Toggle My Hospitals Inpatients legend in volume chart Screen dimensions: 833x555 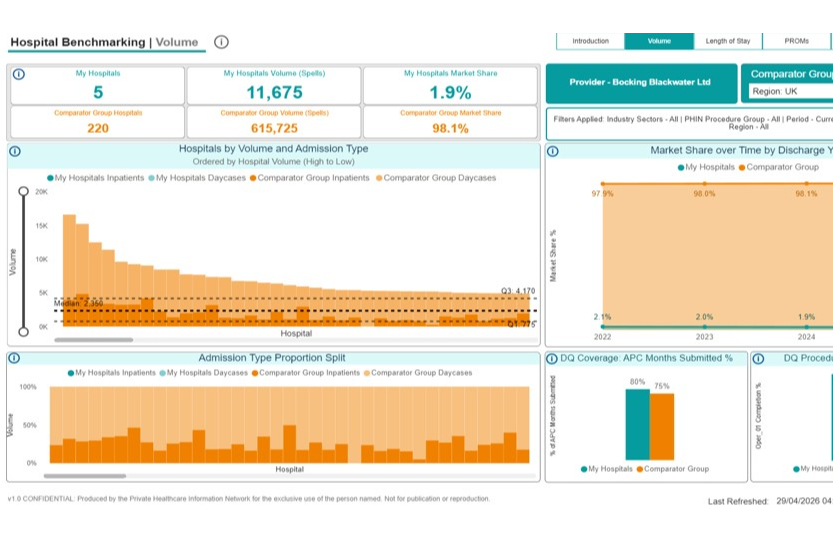tap(96, 178)
